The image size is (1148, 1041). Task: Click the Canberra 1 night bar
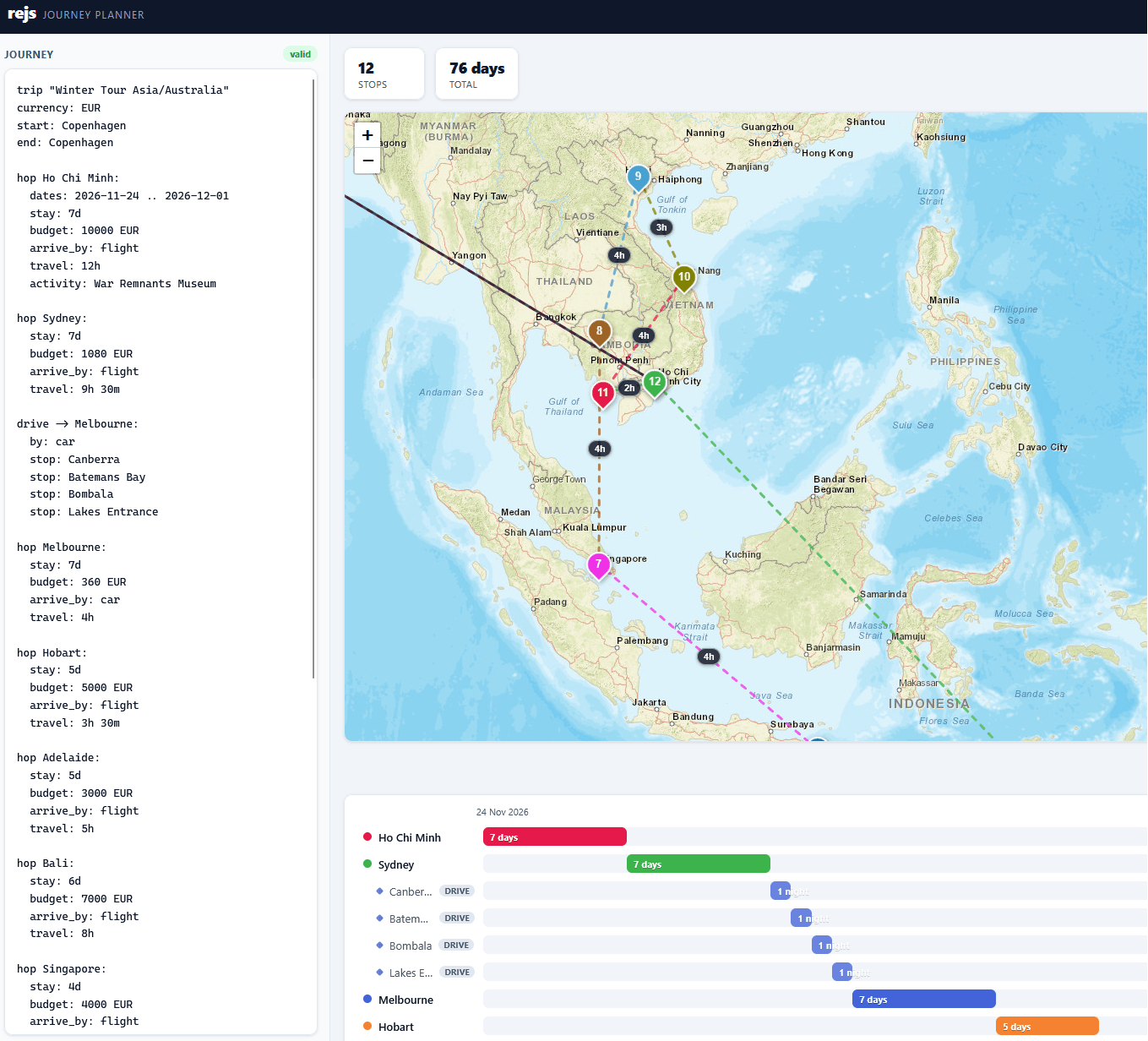(x=781, y=891)
